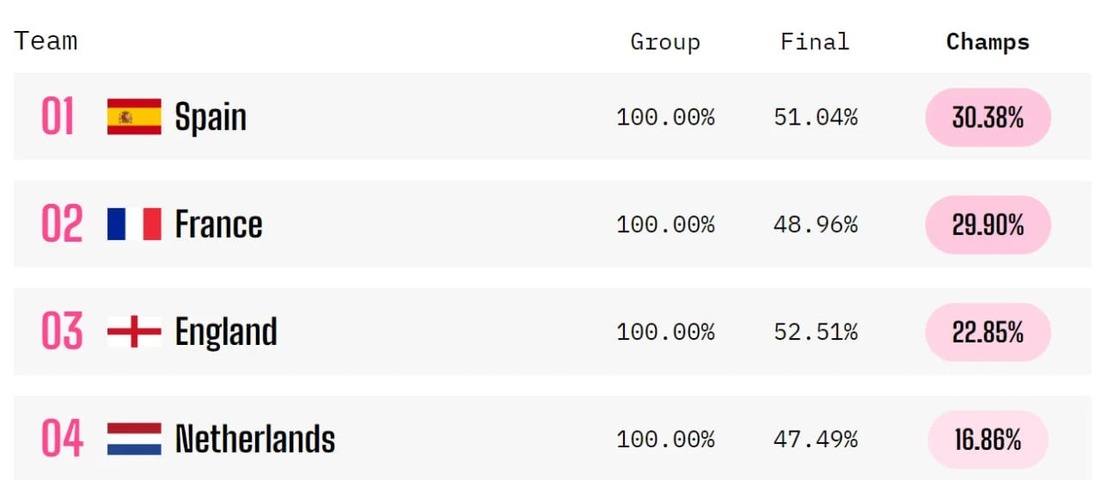Open the Netherlands team name
Image resolution: width=1100 pixels, height=480 pixels.
pos(255,439)
